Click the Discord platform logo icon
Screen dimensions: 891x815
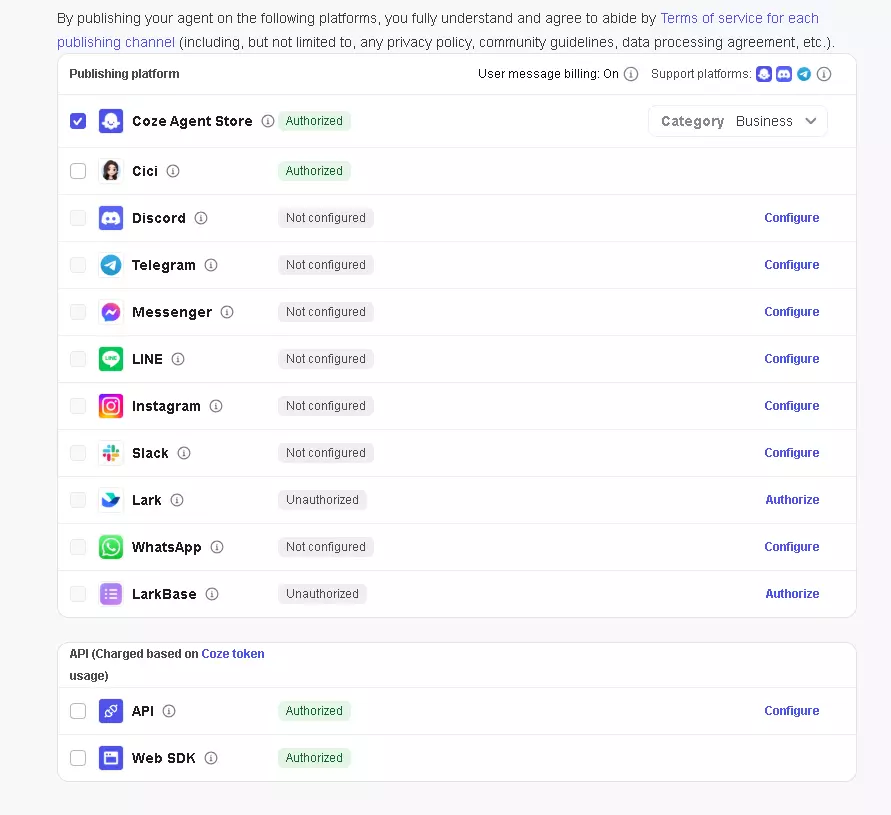coord(111,218)
